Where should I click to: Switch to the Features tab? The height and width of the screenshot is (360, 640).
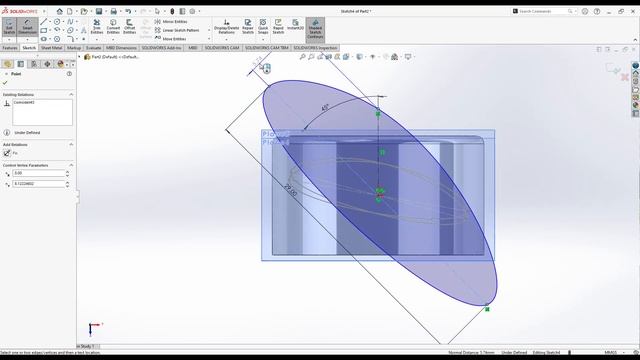coord(10,48)
